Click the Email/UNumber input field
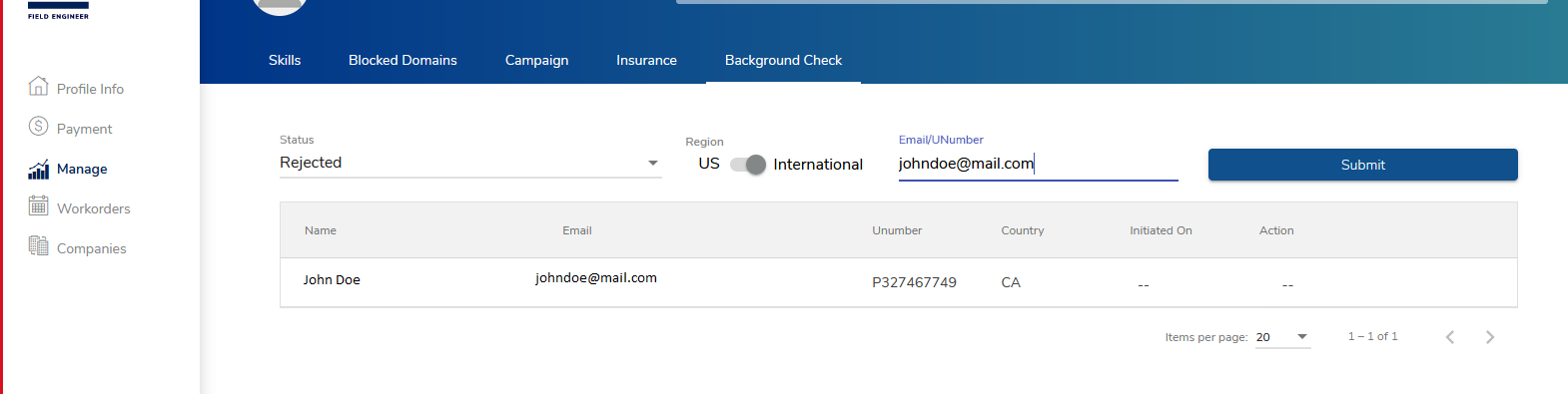 (x=1039, y=164)
